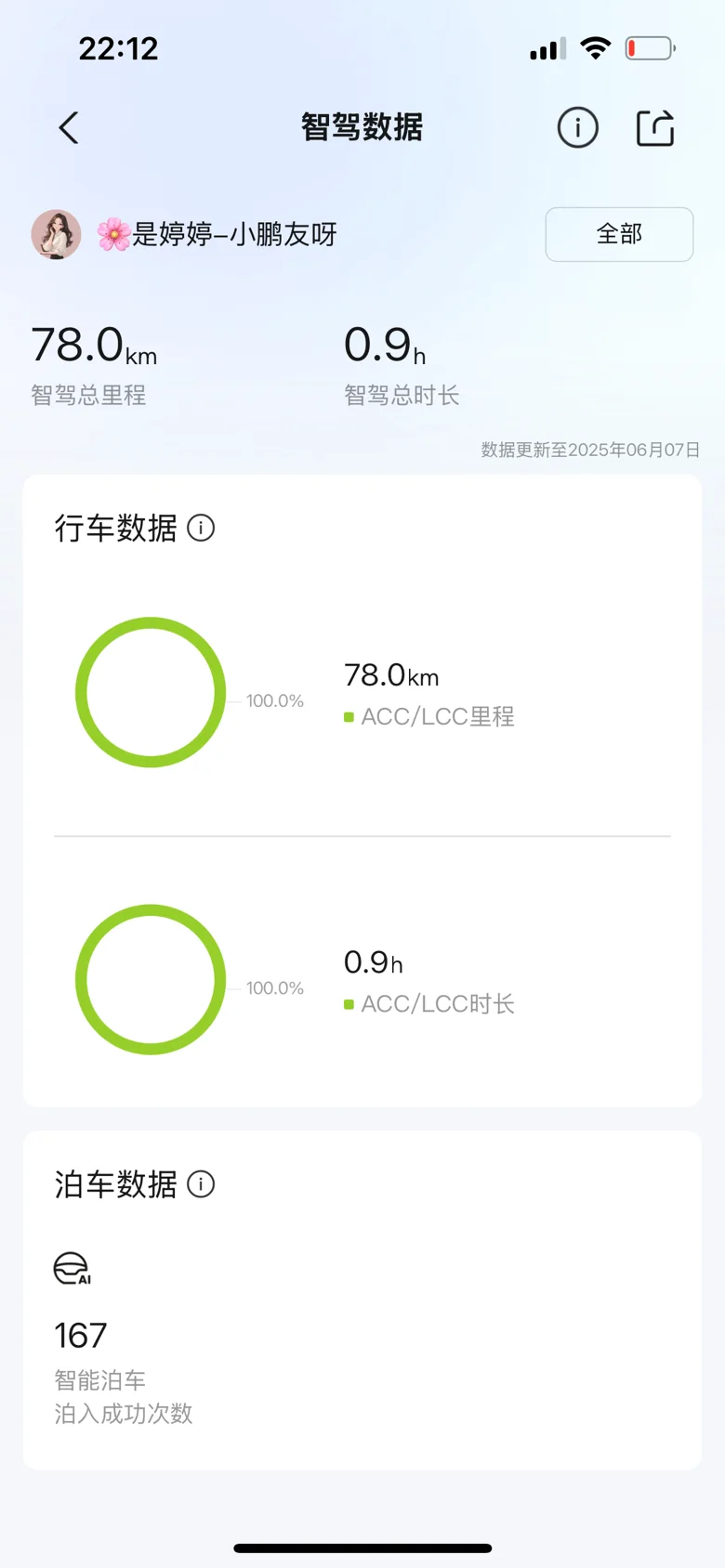Screen dimensions: 725x1568
Task: Open the 全部 filter dropdown
Action: [x=619, y=234]
